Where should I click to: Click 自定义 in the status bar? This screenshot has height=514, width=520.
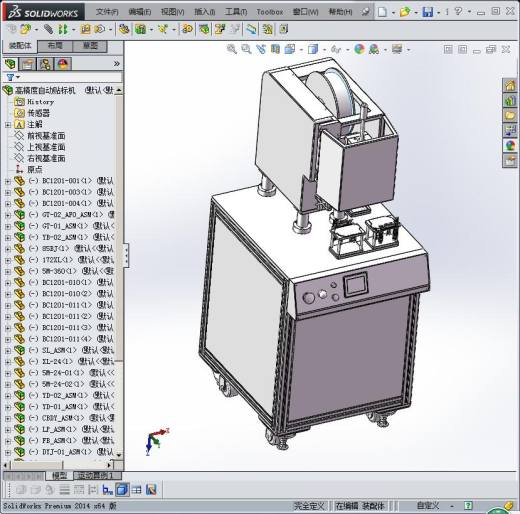tap(428, 506)
